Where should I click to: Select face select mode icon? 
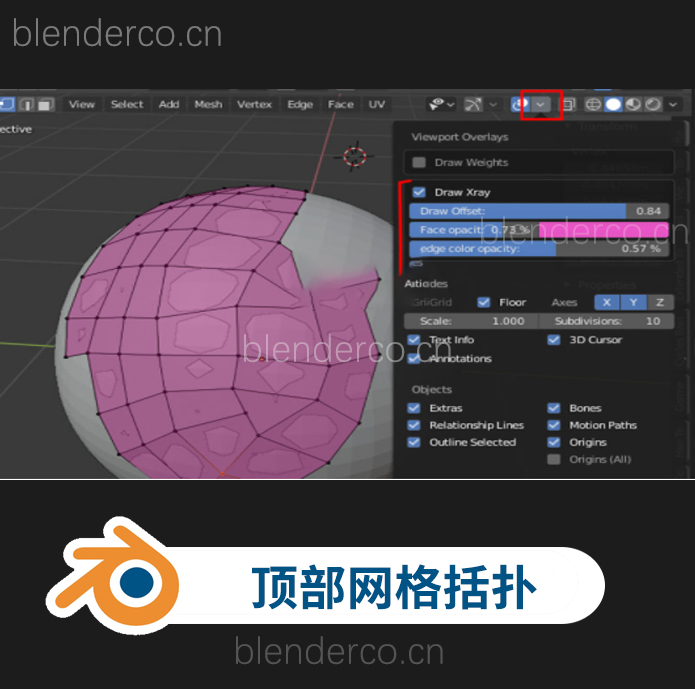(45, 105)
